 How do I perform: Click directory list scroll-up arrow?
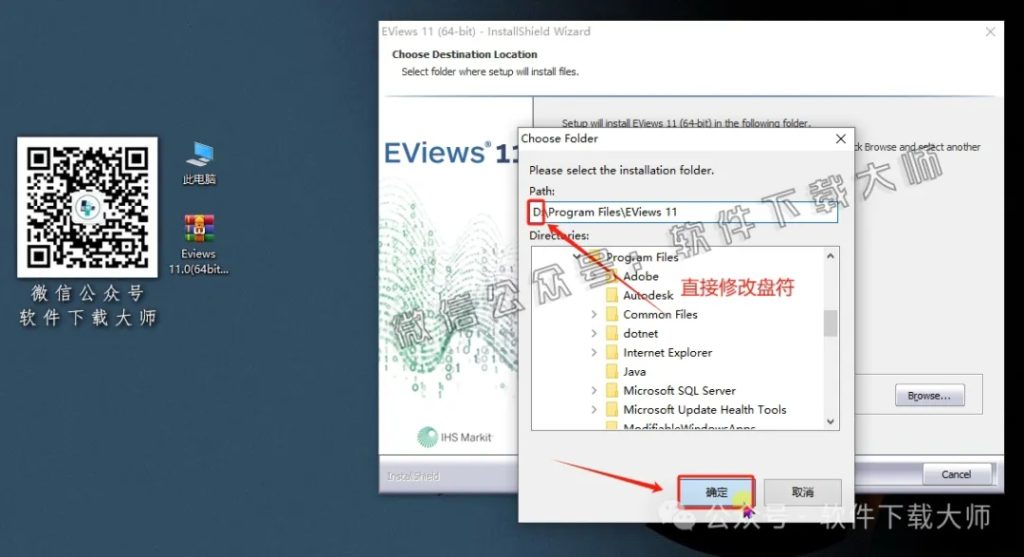[830, 256]
